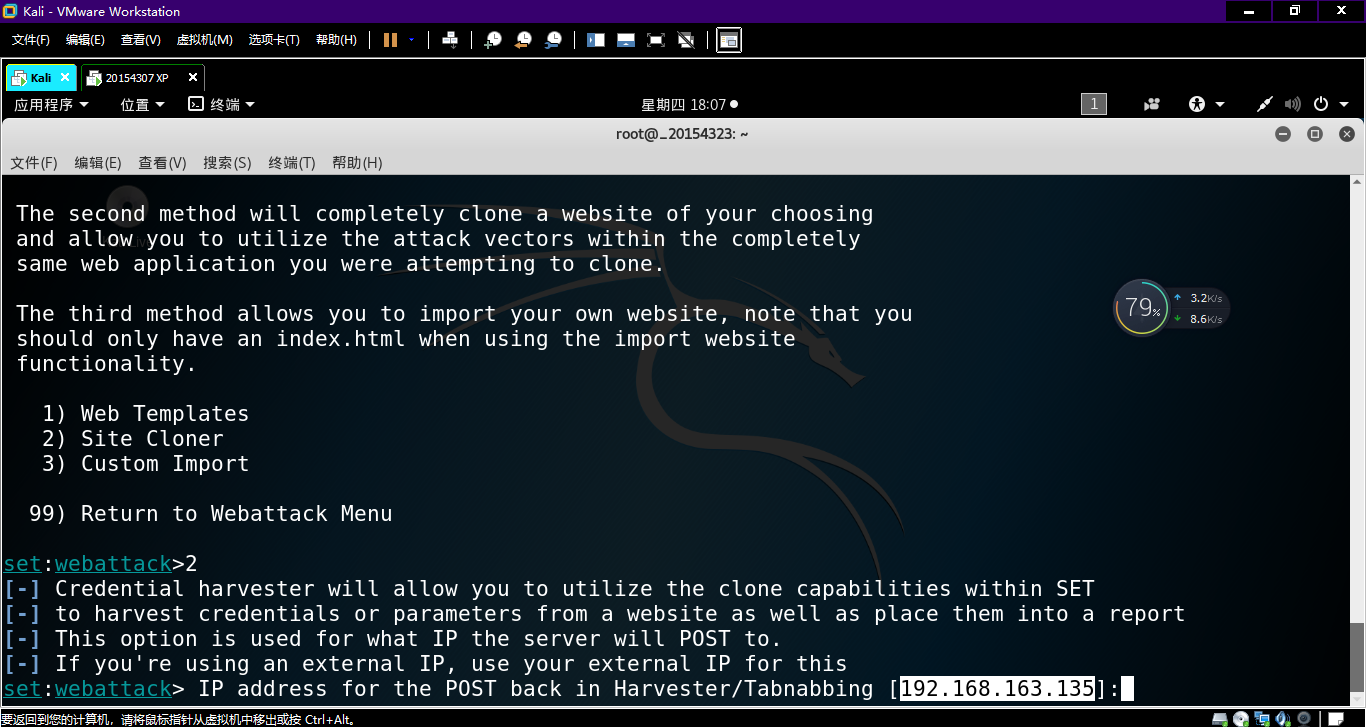The image size is (1366, 728).
Task: Switch to the 20154307 XP tab
Action: click(x=137, y=78)
